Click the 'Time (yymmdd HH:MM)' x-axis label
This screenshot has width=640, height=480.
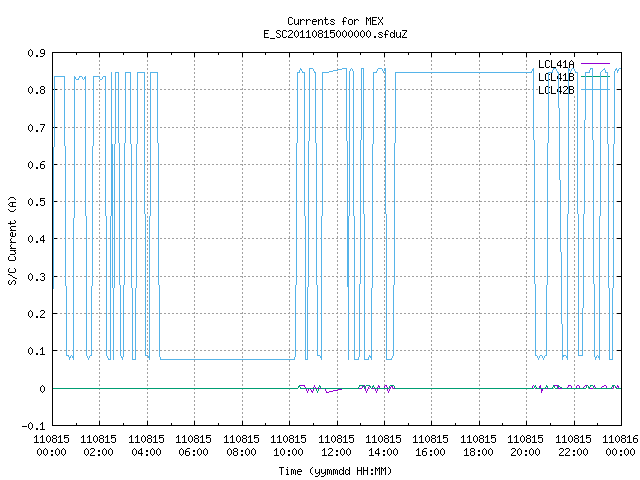pos(335,471)
